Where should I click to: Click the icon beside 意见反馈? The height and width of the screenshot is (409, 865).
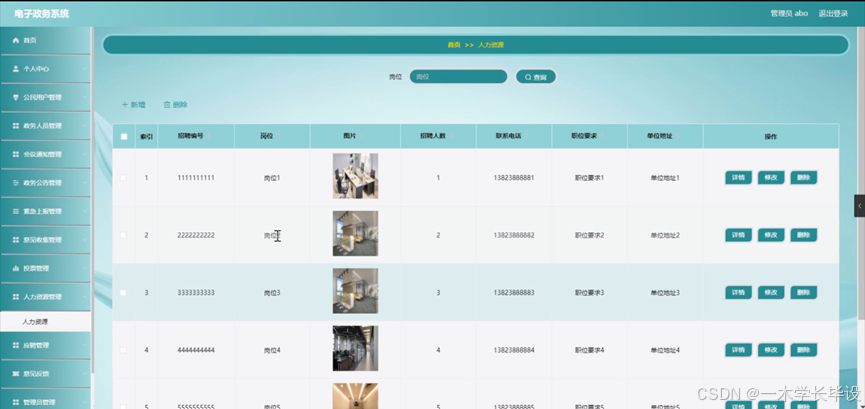[x=15, y=374]
